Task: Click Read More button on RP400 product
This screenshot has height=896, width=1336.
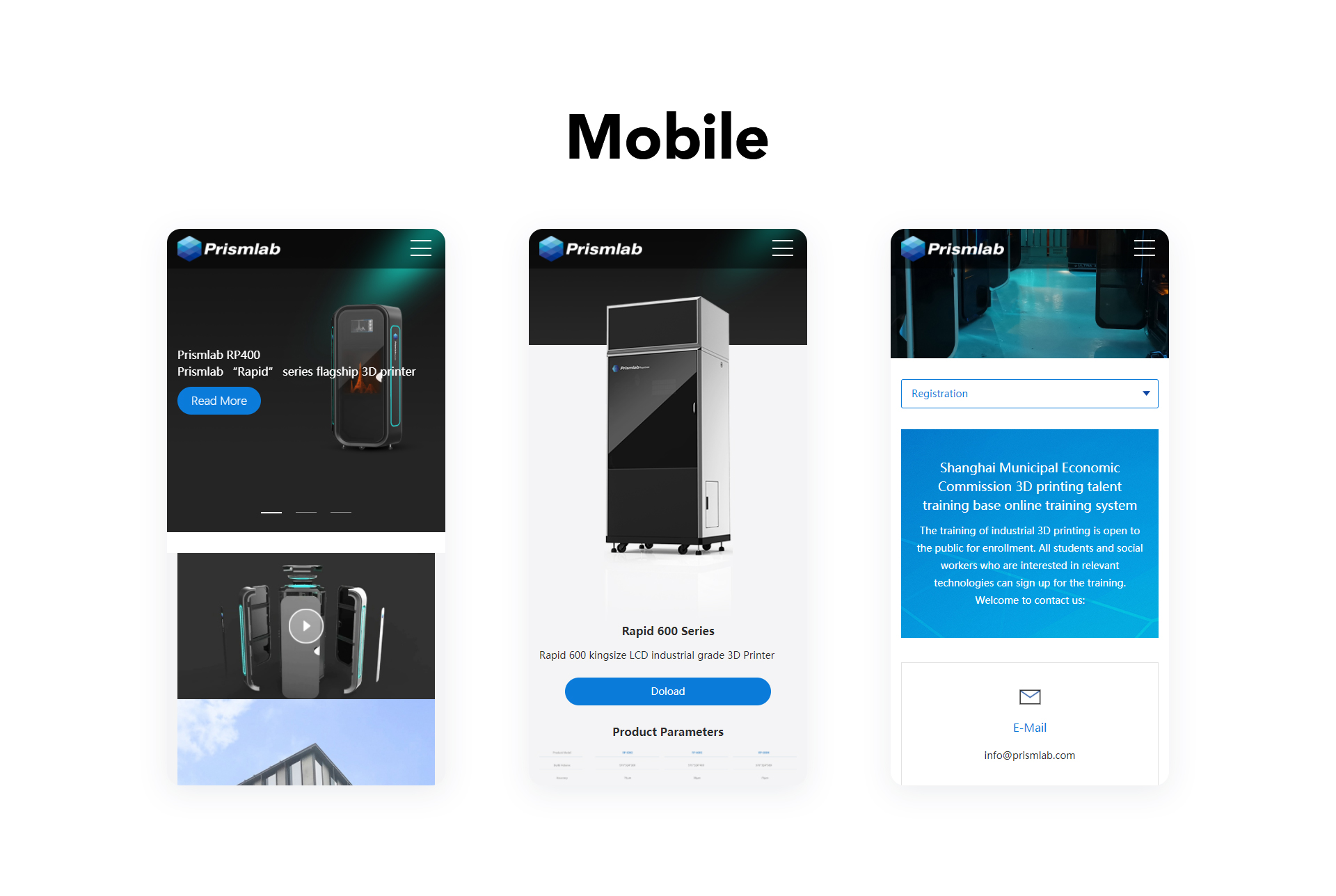Action: coord(219,401)
